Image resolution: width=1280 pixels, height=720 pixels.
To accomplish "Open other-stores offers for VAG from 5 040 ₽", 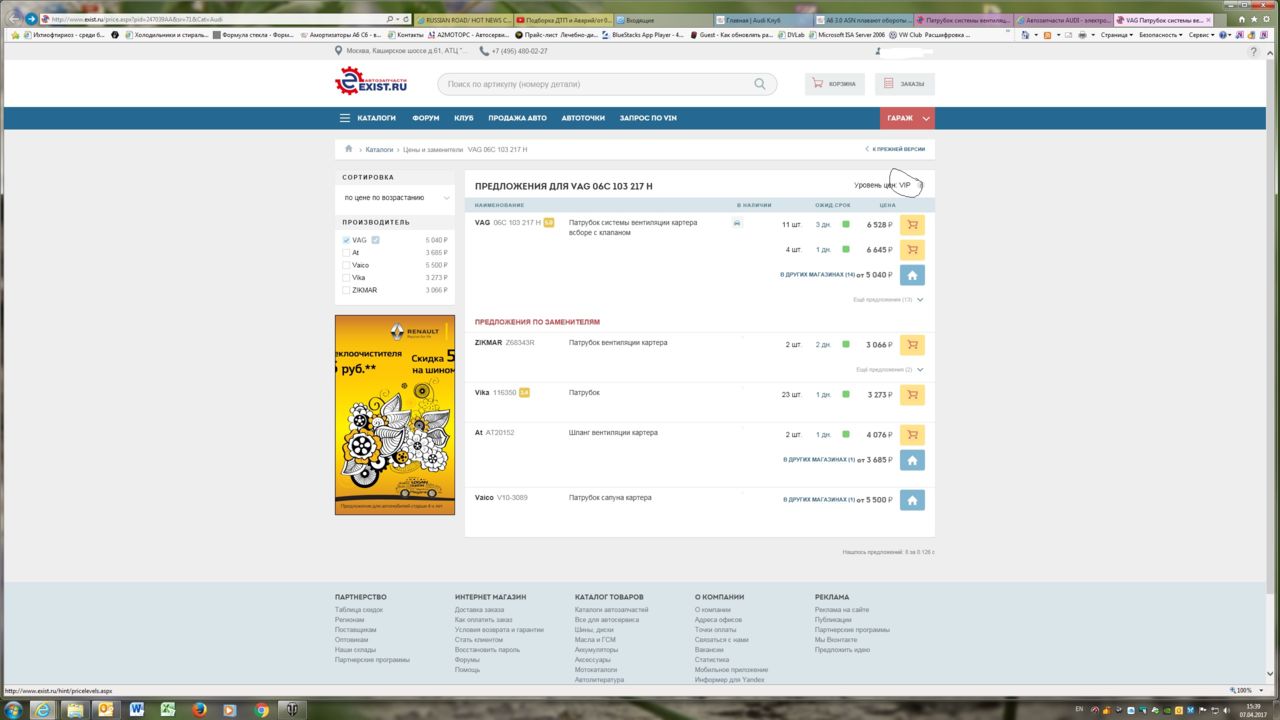I will [912, 275].
